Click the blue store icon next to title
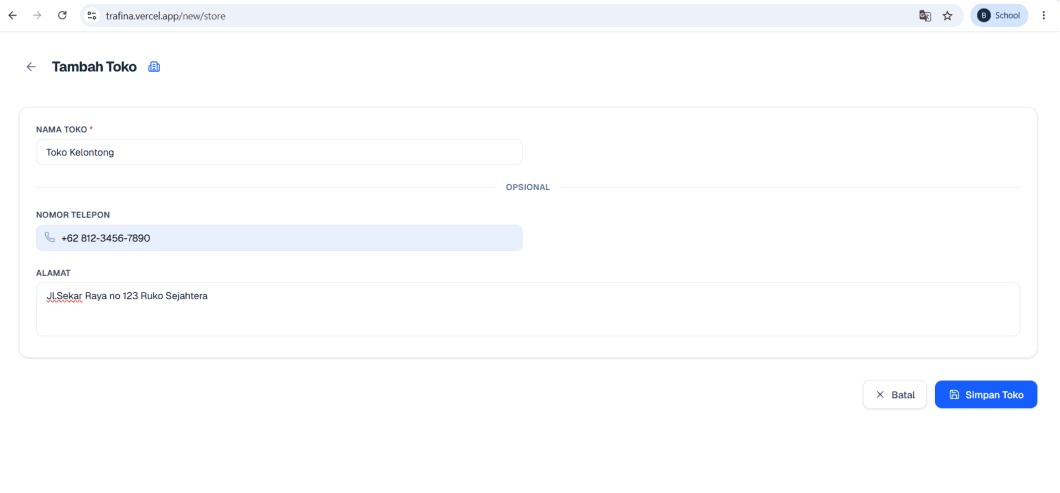Viewport: 1060px width, 493px height. (x=154, y=67)
